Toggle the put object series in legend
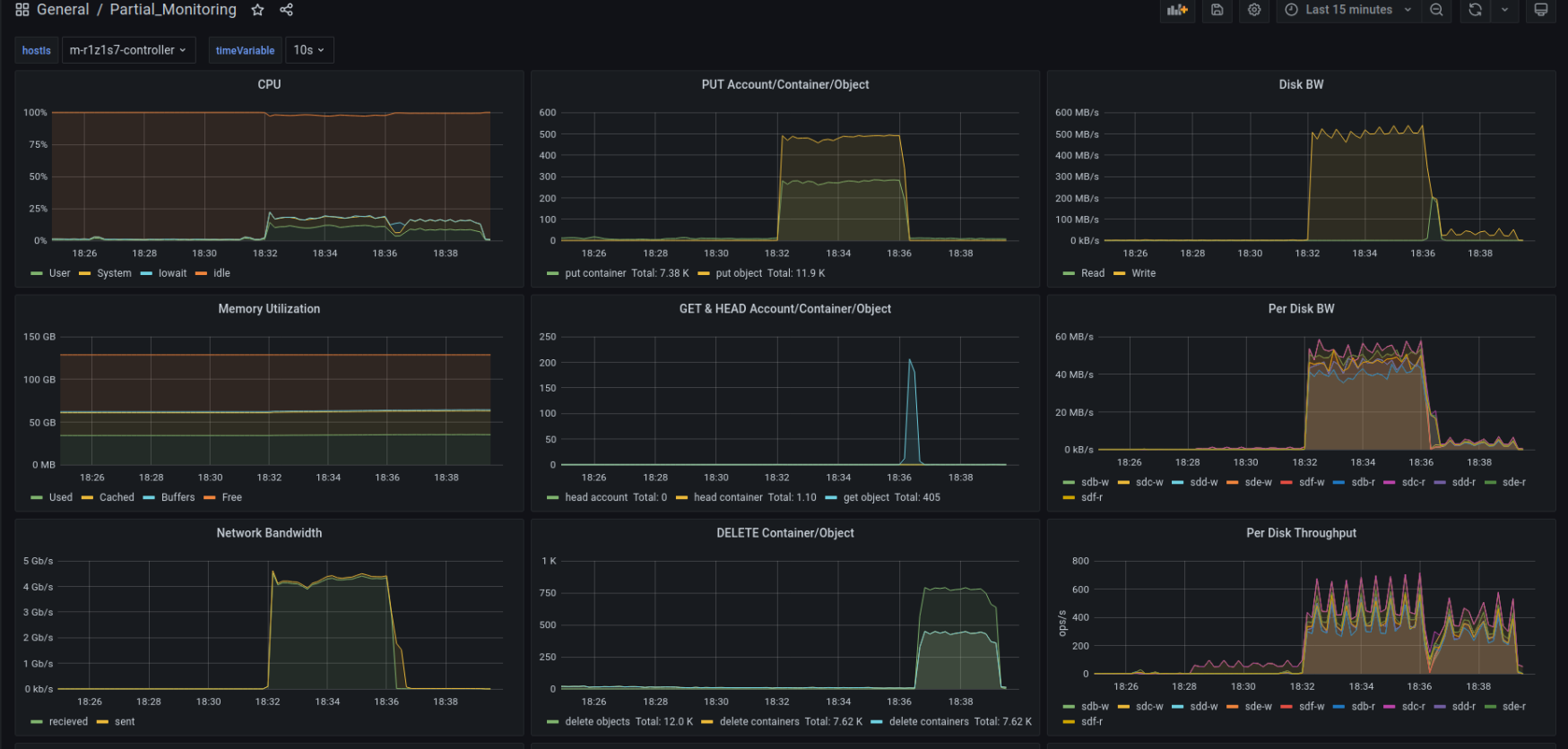The image size is (1568, 749). [739, 273]
